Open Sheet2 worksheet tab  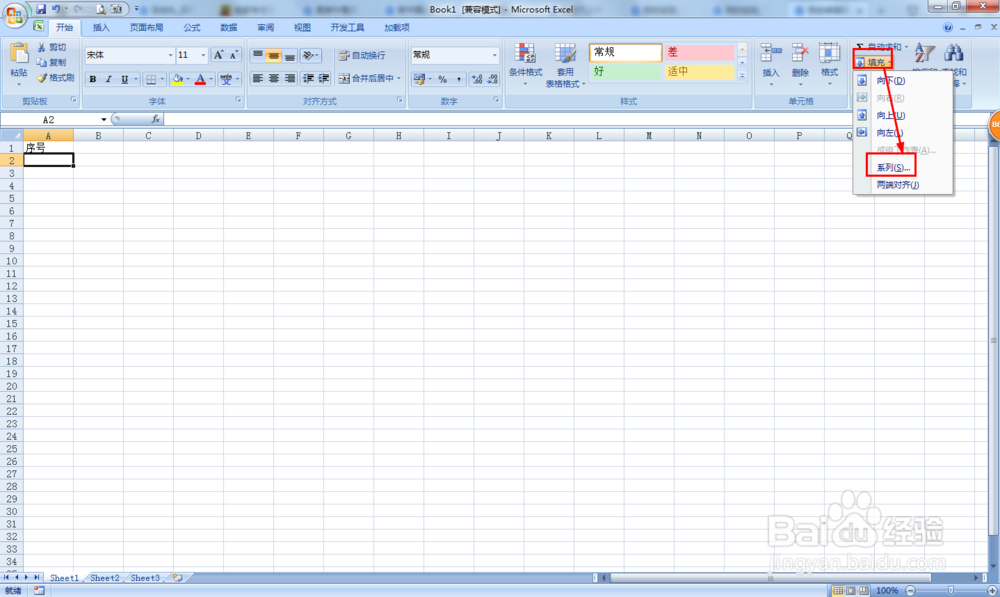pyautogui.click(x=105, y=578)
